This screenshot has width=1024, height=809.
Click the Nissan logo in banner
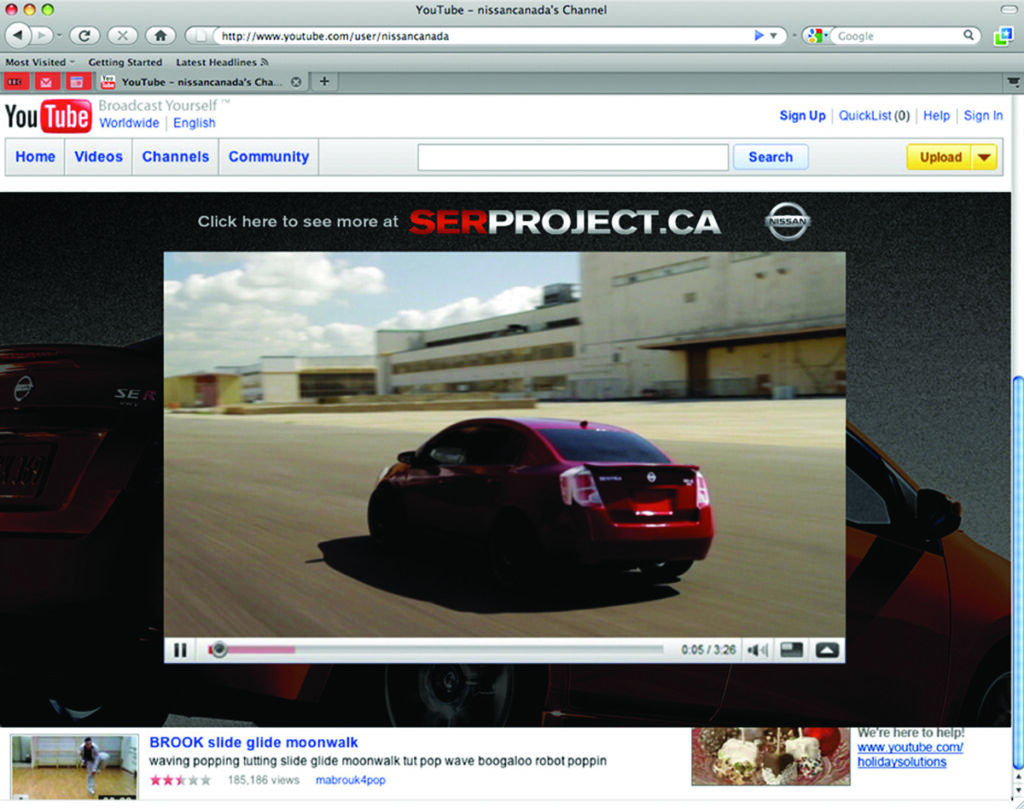coord(787,221)
